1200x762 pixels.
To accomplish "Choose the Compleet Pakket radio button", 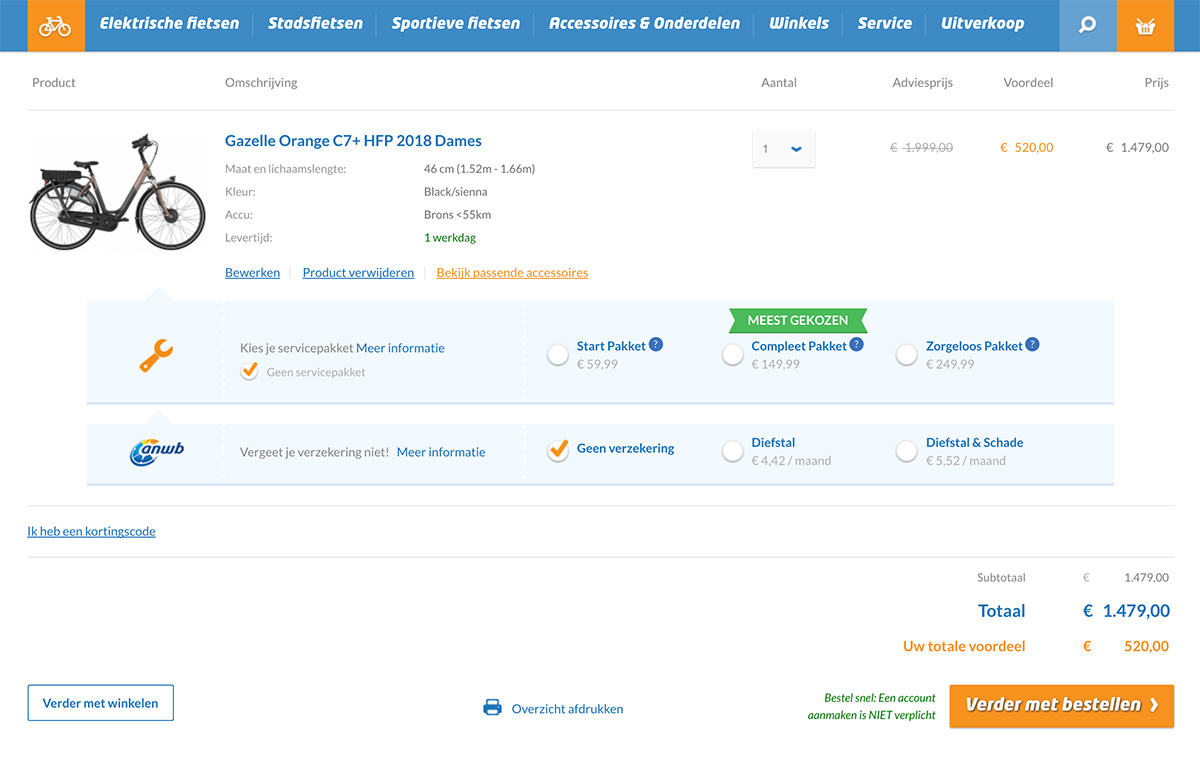I will coord(733,355).
